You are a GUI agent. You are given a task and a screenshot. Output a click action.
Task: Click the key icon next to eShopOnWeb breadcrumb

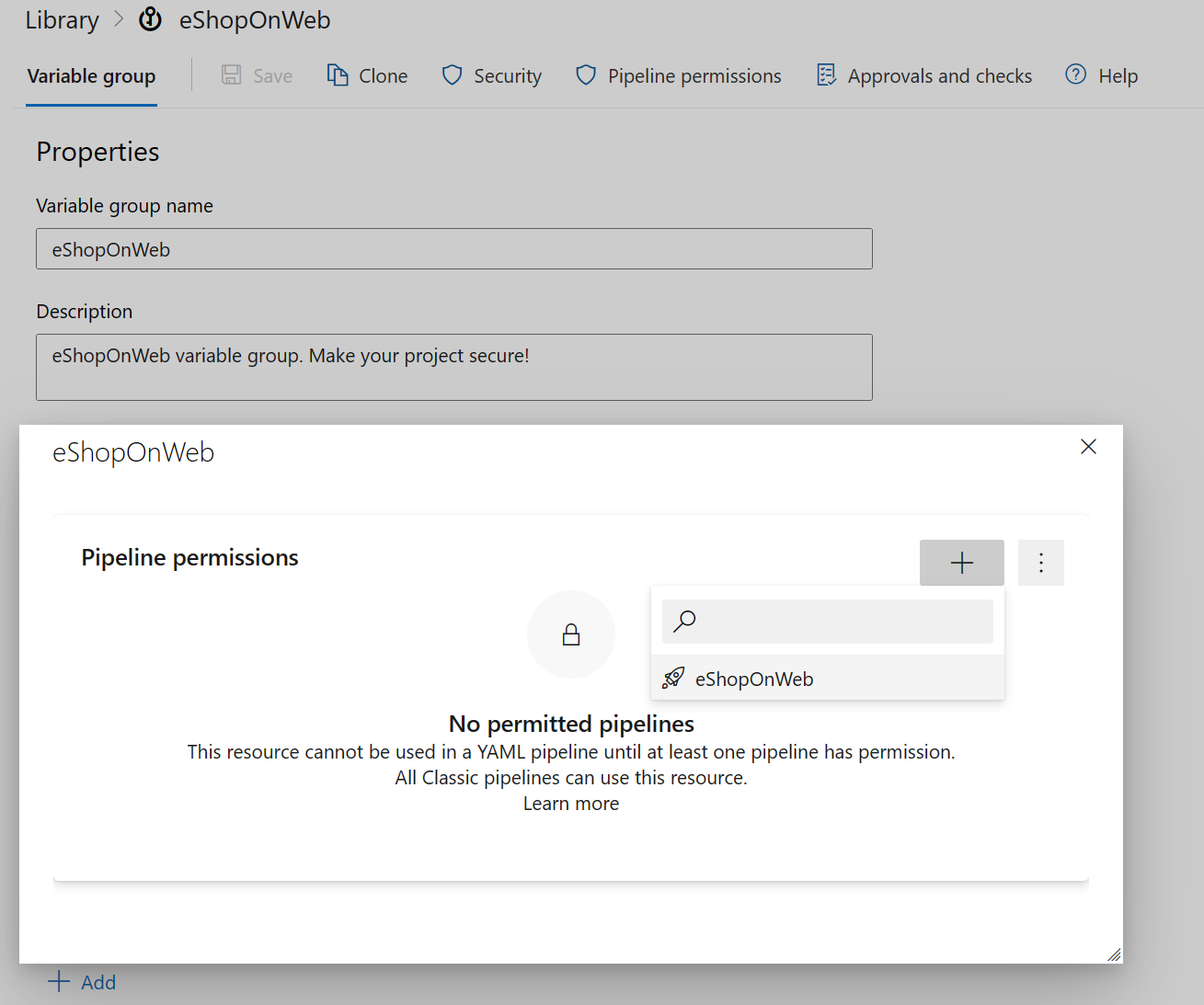pos(150,18)
